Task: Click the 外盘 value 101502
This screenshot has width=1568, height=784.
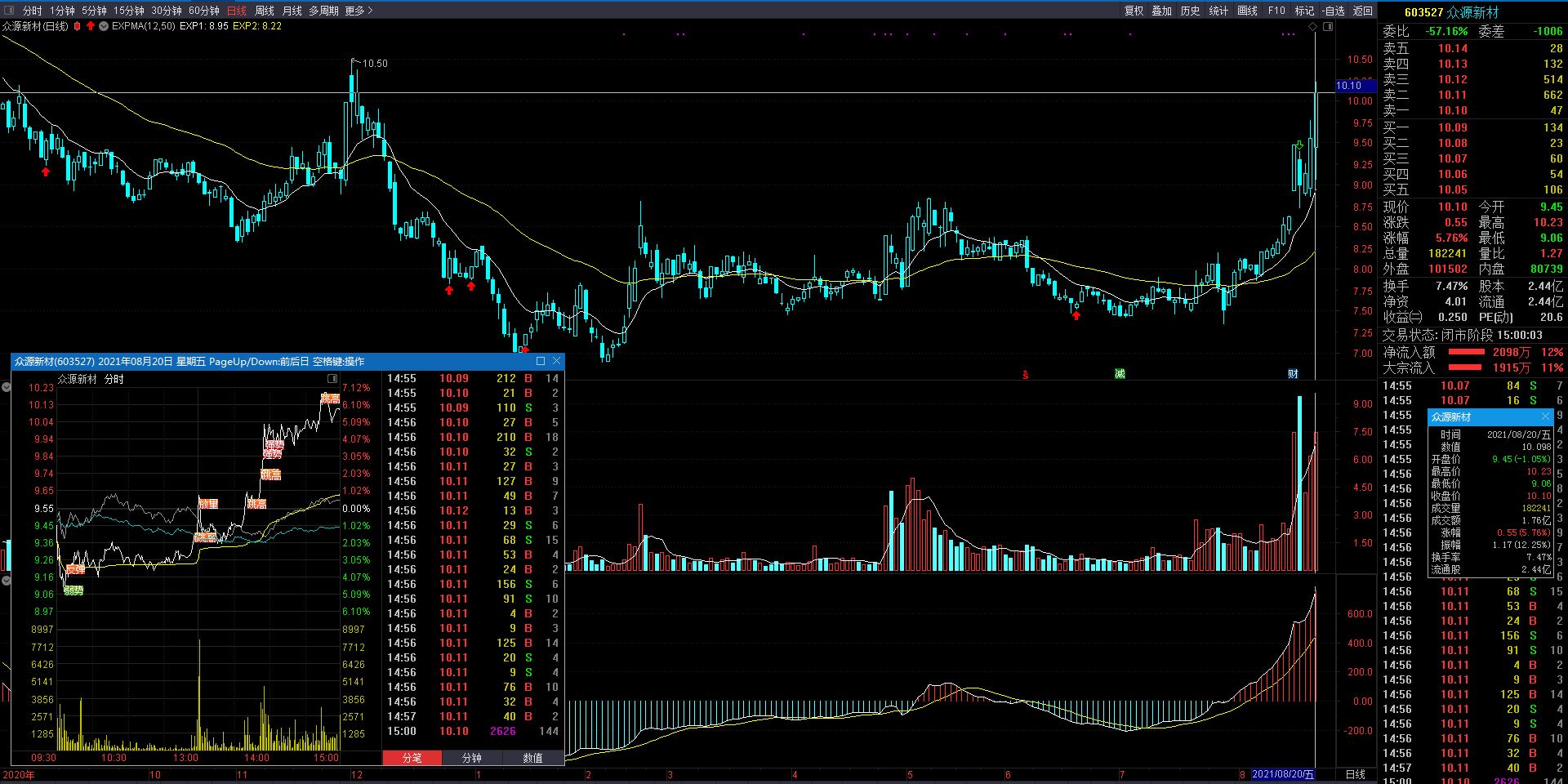Action: (x=1447, y=269)
